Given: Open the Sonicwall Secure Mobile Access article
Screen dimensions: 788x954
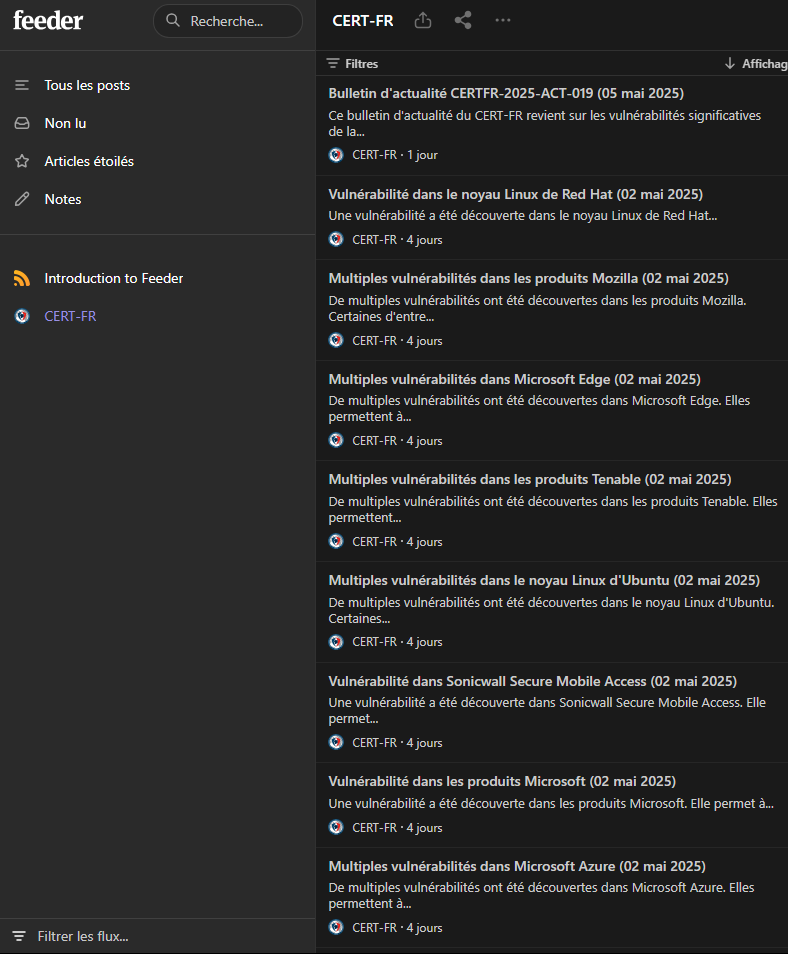Looking at the screenshot, I should (x=532, y=681).
